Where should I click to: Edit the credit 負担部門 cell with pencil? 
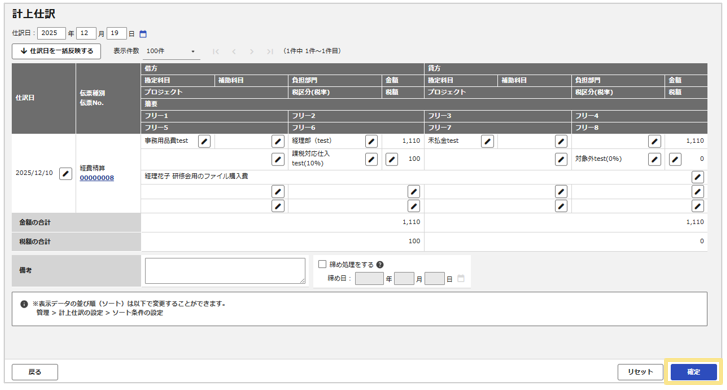(x=654, y=141)
